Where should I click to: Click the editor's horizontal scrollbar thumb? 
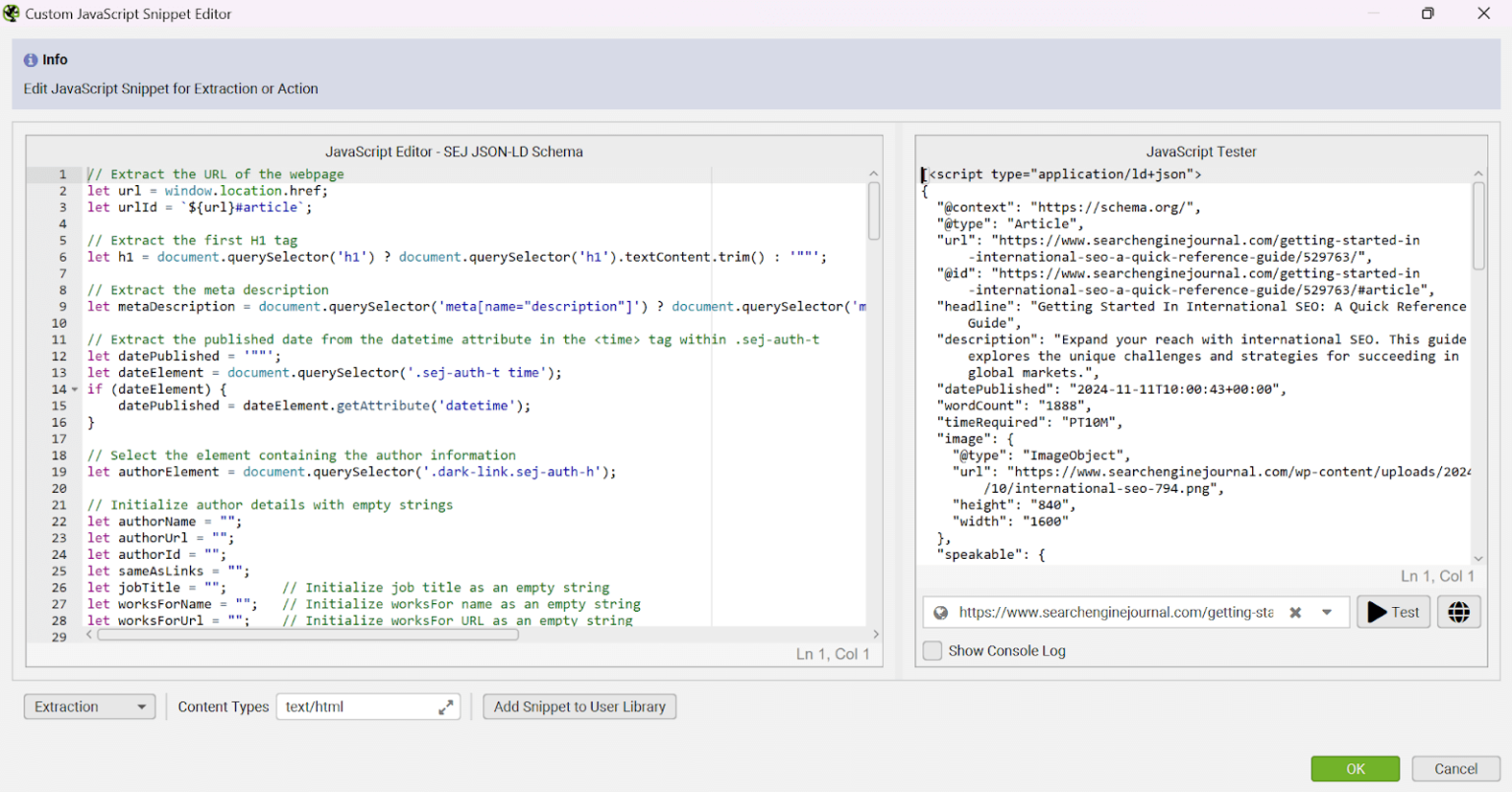pos(307,635)
